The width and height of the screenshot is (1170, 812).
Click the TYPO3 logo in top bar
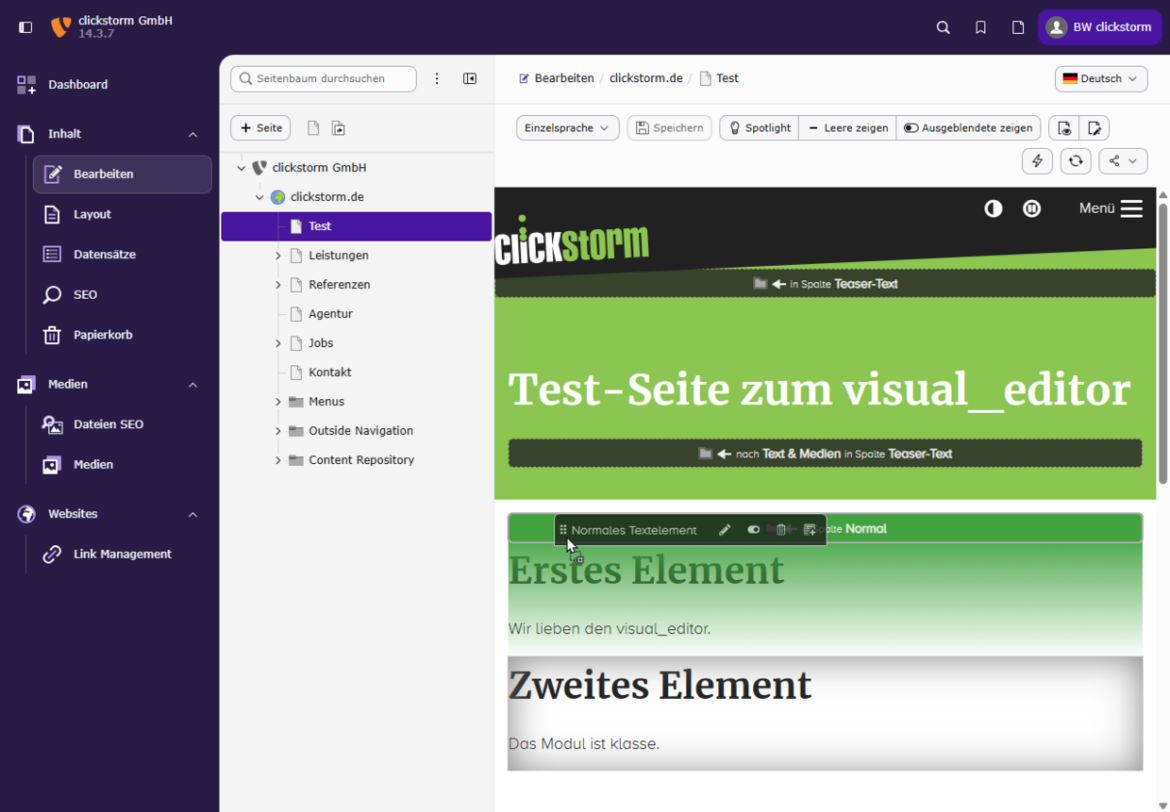(x=61, y=27)
